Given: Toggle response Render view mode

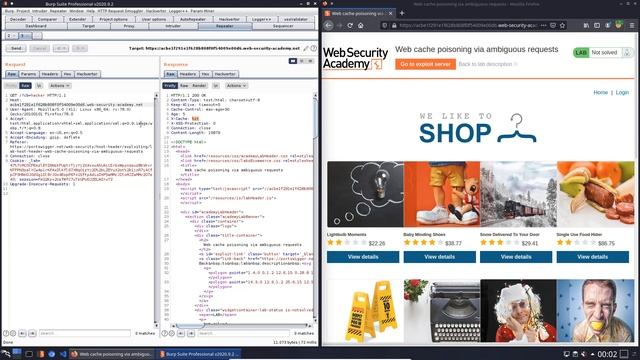Looking at the screenshot, I should pyautogui.click(x=199, y=86).
